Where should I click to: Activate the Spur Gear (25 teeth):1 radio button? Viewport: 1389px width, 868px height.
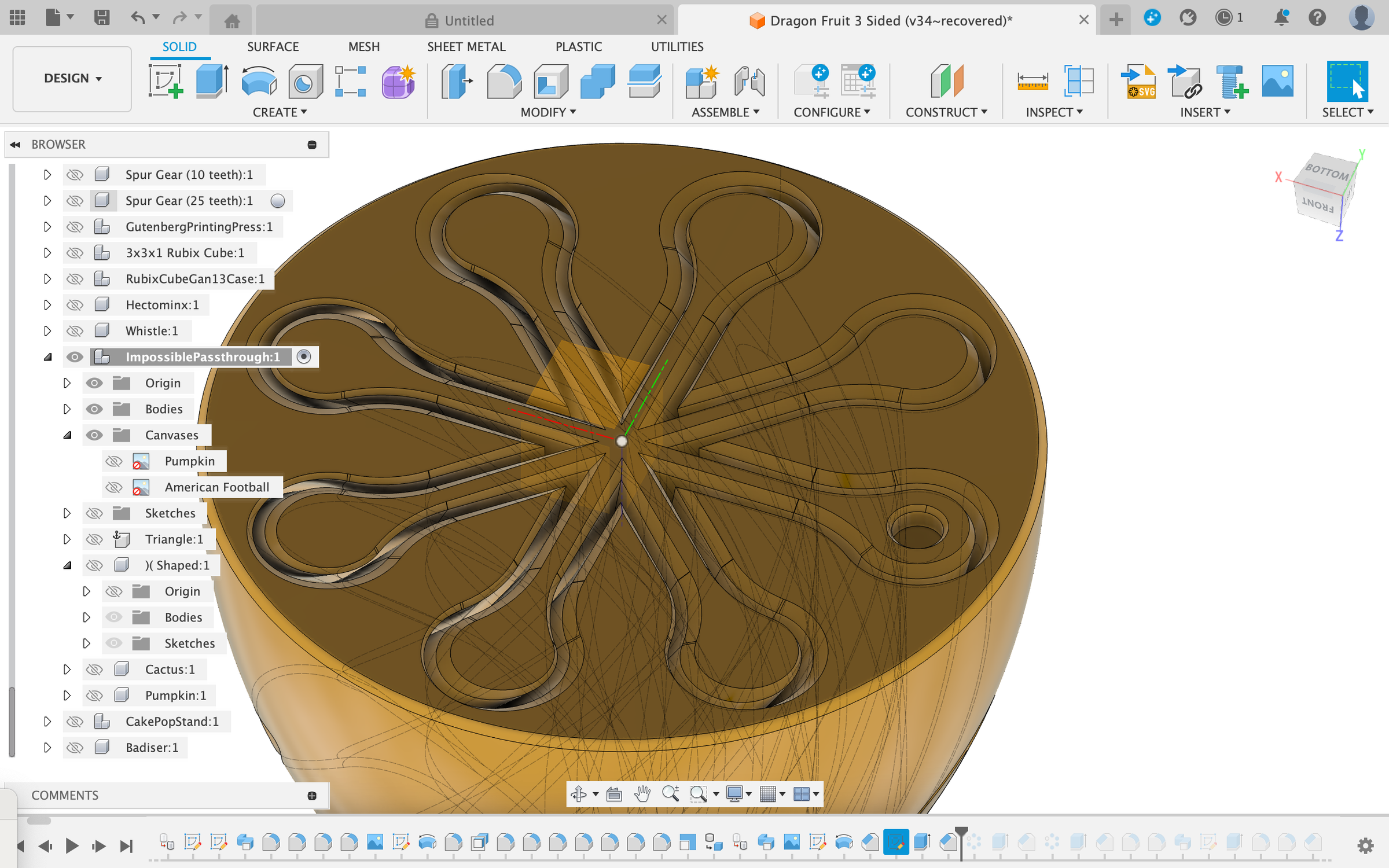point(278,201)
